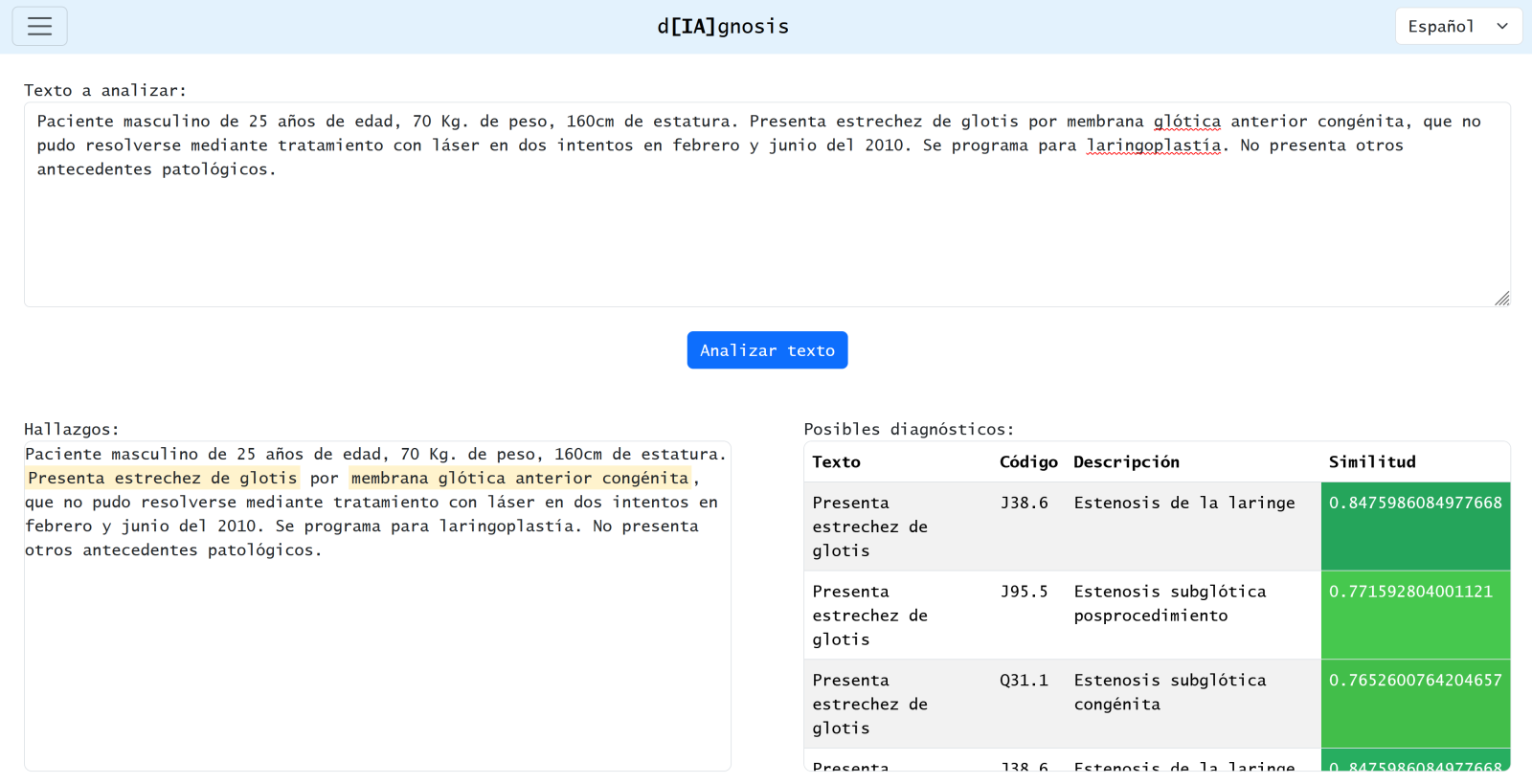
Task: Click underlined word 'laringoplastía' in textarea
Action: click(1153, 146)
